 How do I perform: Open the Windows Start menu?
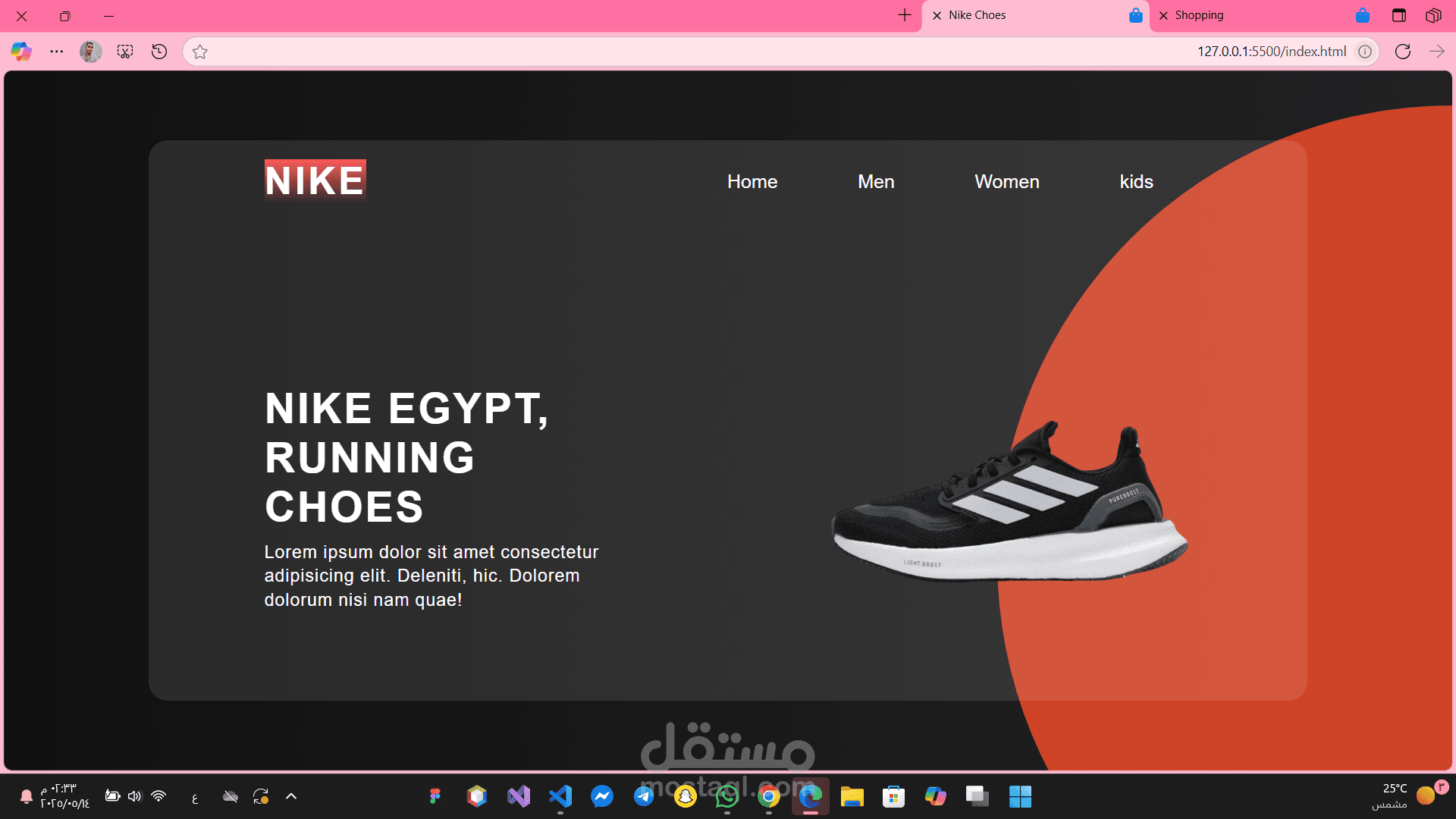(x=1020, y=796)
